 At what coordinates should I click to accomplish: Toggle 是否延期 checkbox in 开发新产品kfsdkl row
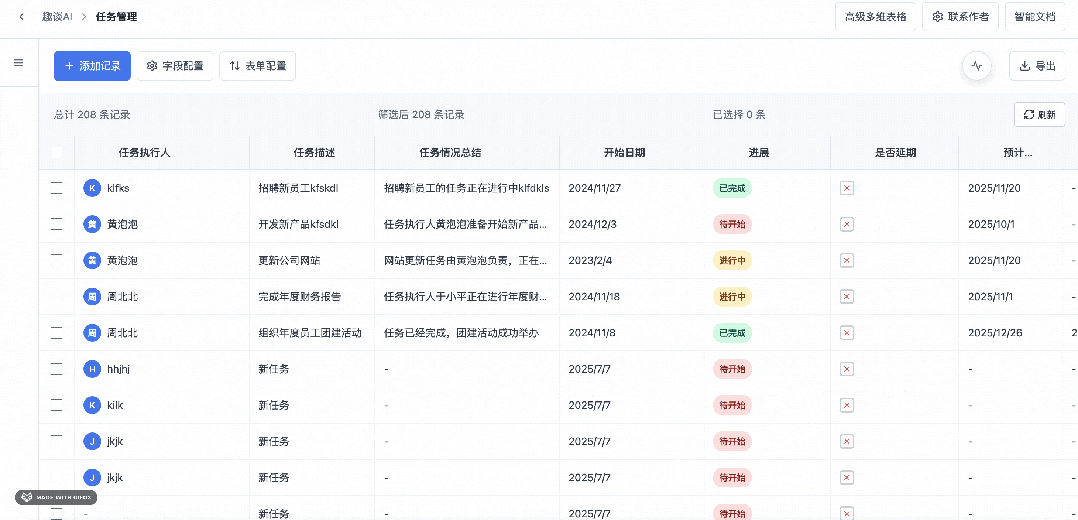click(x=847, y=224)
